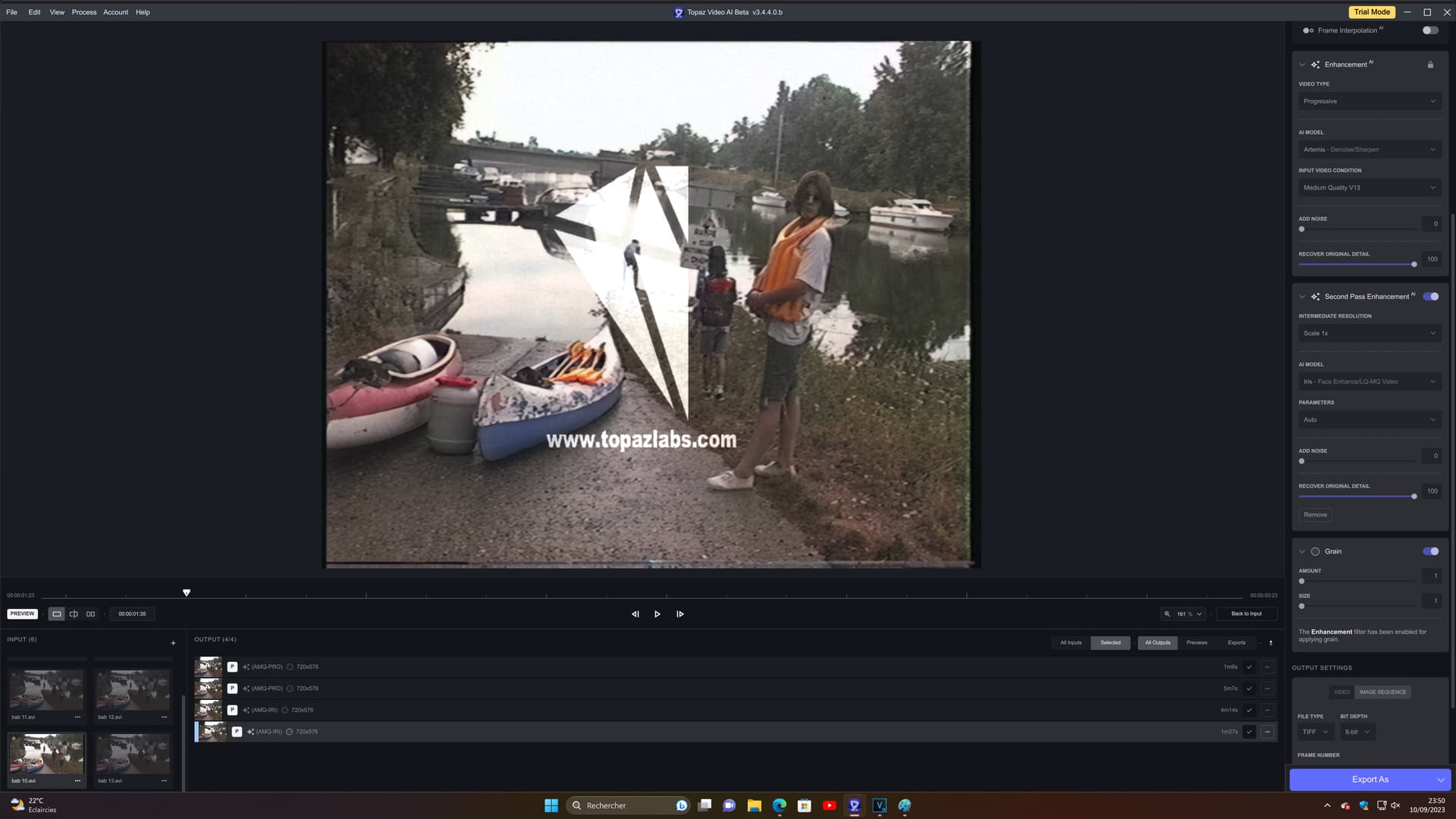
Task: Open the Video Type Progressive dropdown
Action: point(1369,102)
